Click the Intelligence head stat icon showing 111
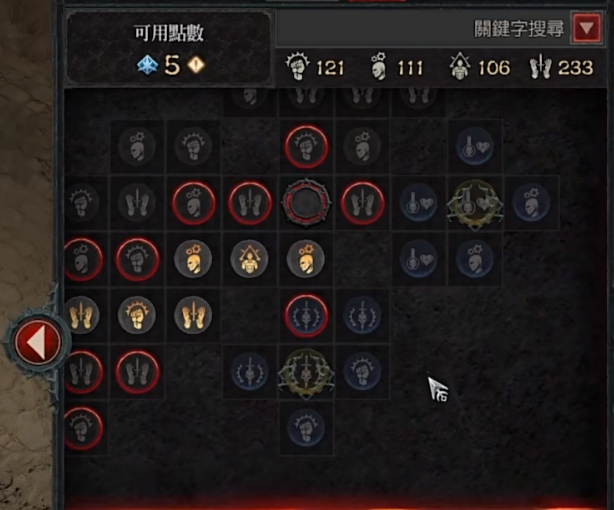614x510 pixels. click(x=379, y=67)
